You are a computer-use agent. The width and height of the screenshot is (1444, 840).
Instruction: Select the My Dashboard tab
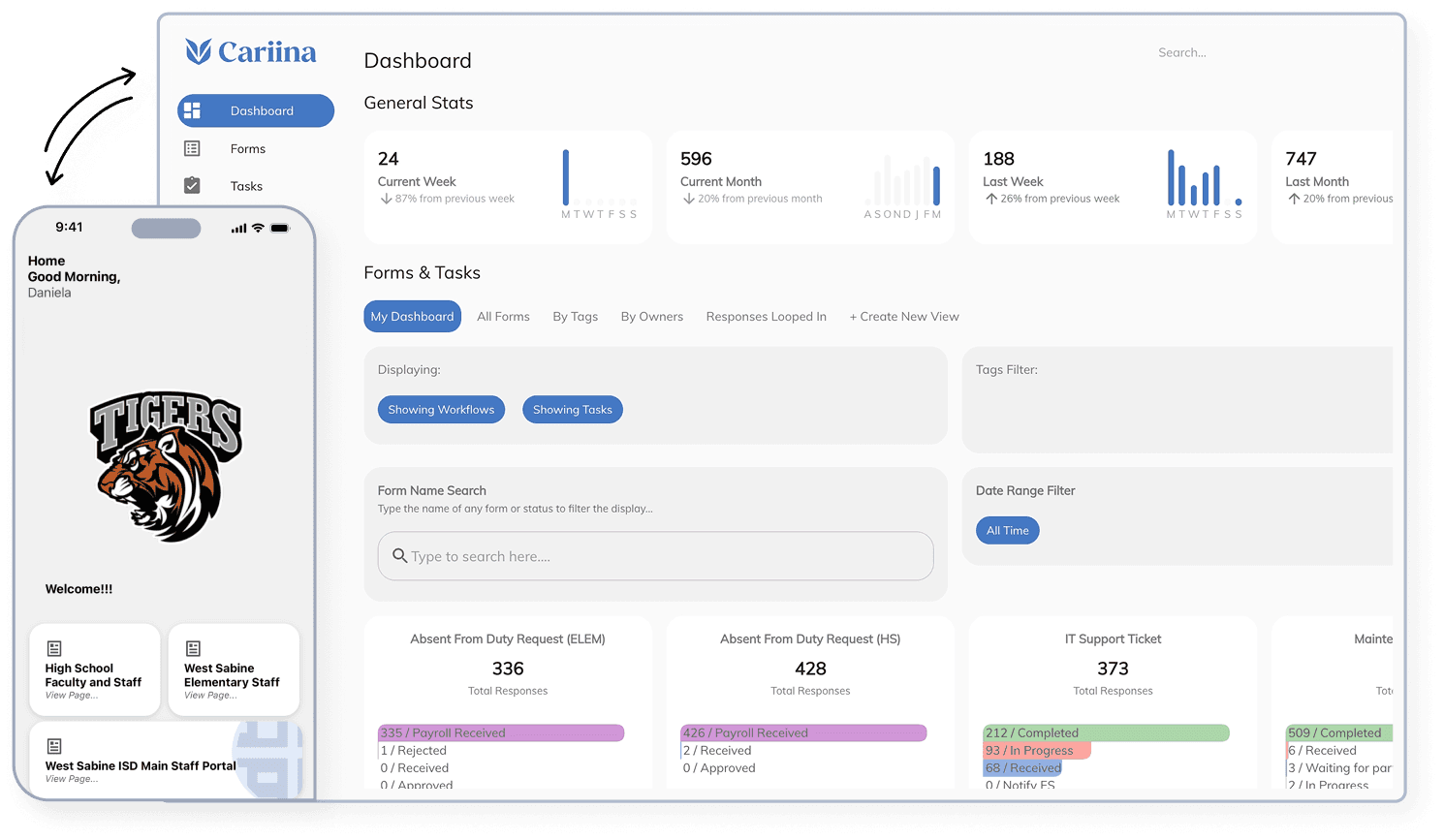pyautogui.click(x=412, y=317)
